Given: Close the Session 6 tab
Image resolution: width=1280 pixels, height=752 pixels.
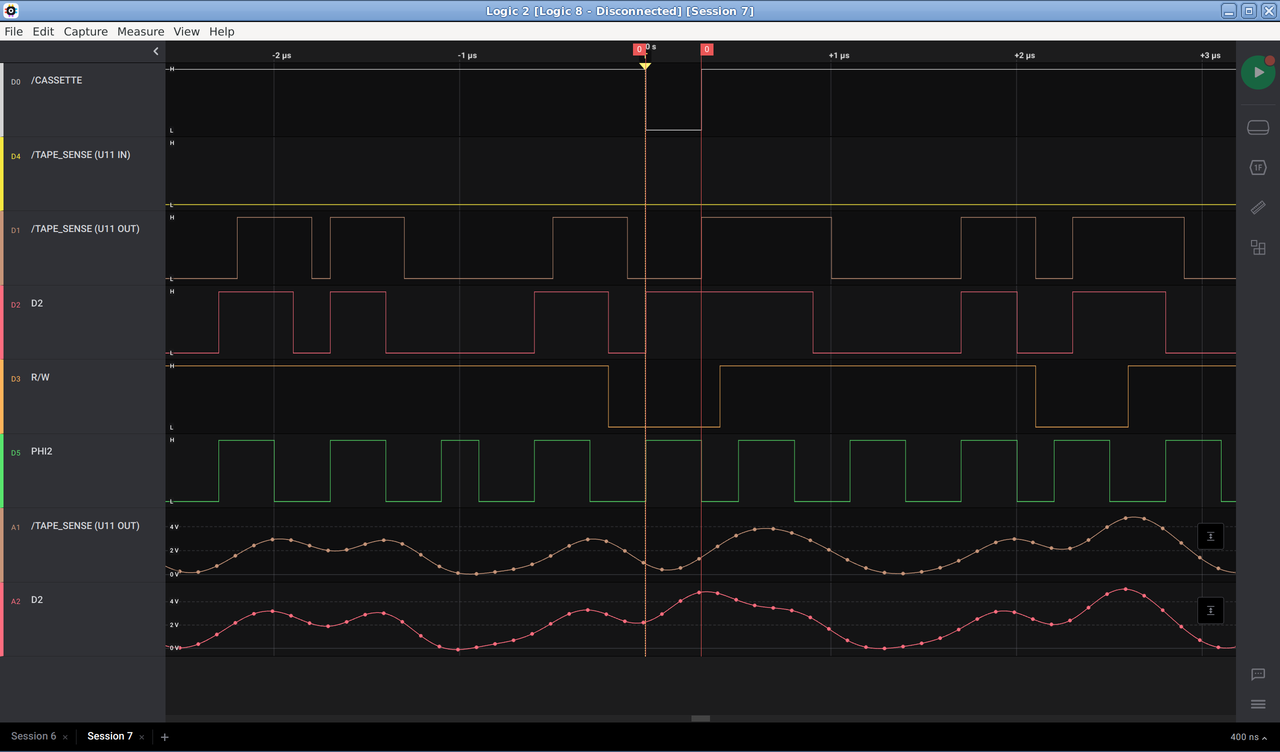Looking at the screenshot, I should point(65,737).
